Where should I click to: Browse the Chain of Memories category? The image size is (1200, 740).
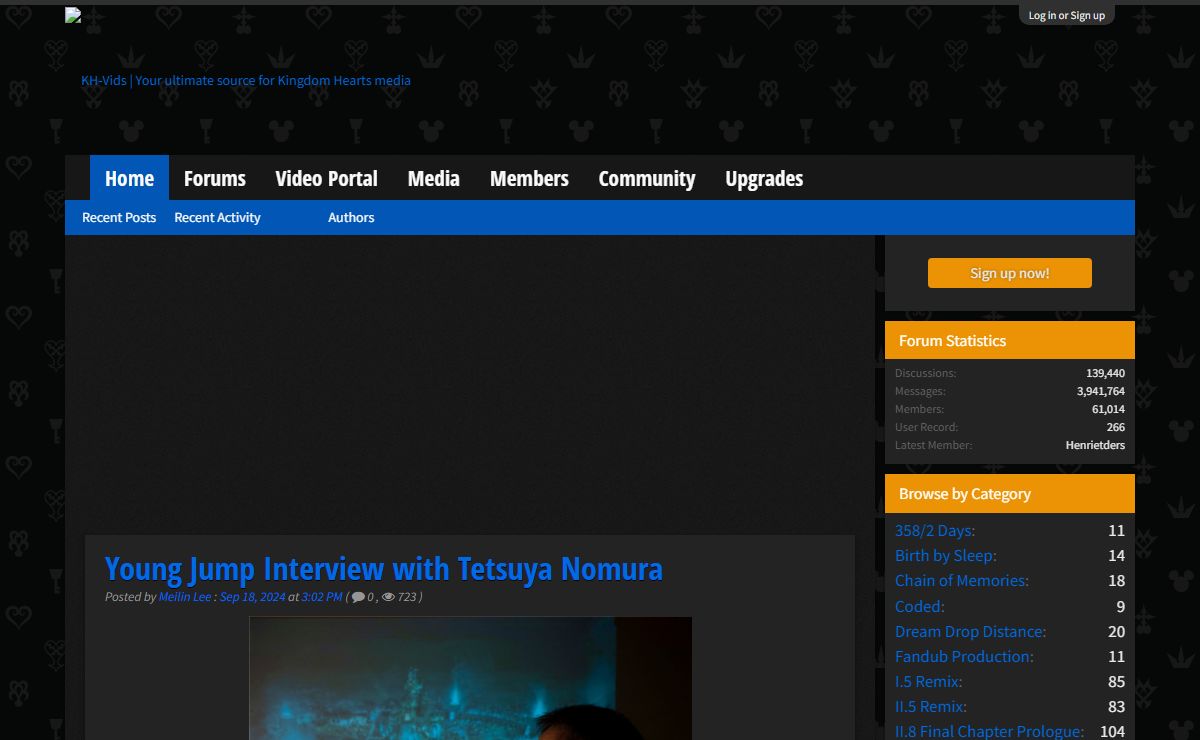pos(962,580)
